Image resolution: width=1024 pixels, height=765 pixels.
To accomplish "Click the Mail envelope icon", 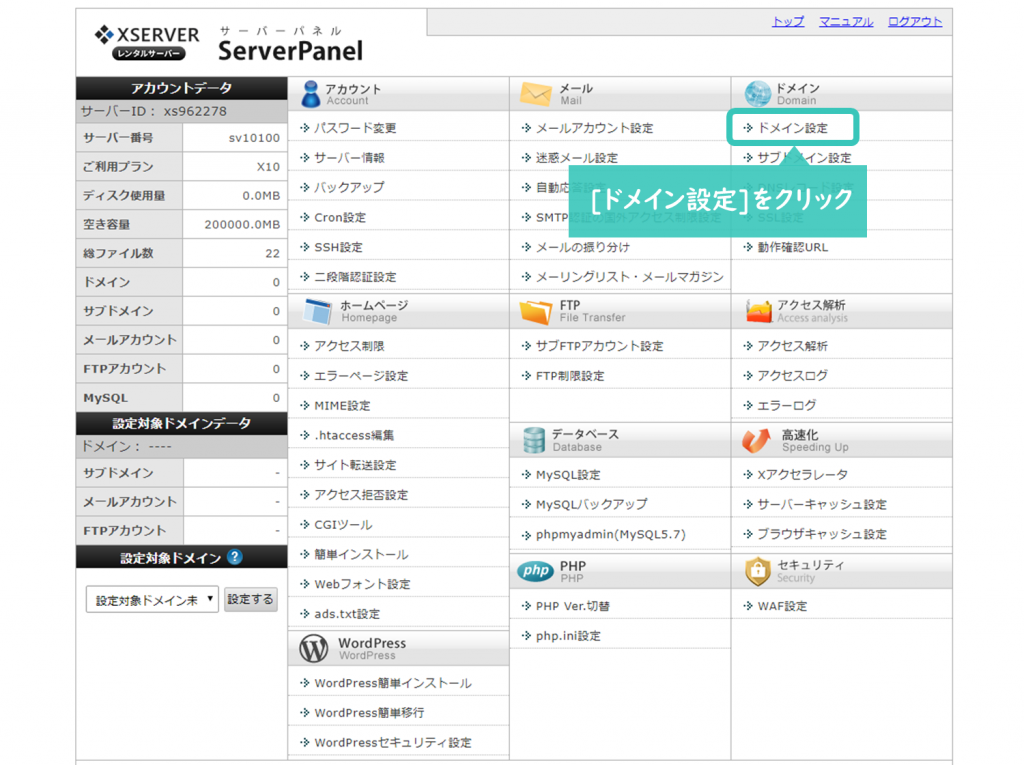I will (x=536, y=93).
